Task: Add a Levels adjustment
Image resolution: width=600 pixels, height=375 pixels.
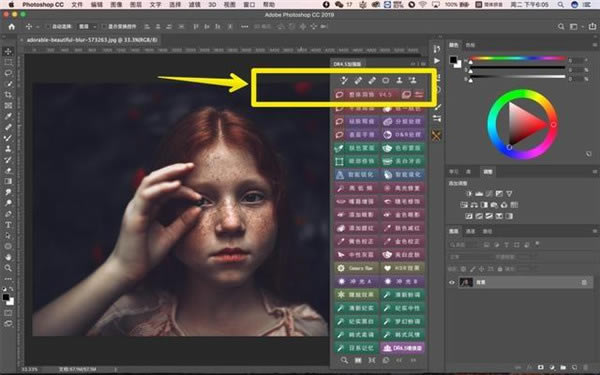Action: [479, 194]
